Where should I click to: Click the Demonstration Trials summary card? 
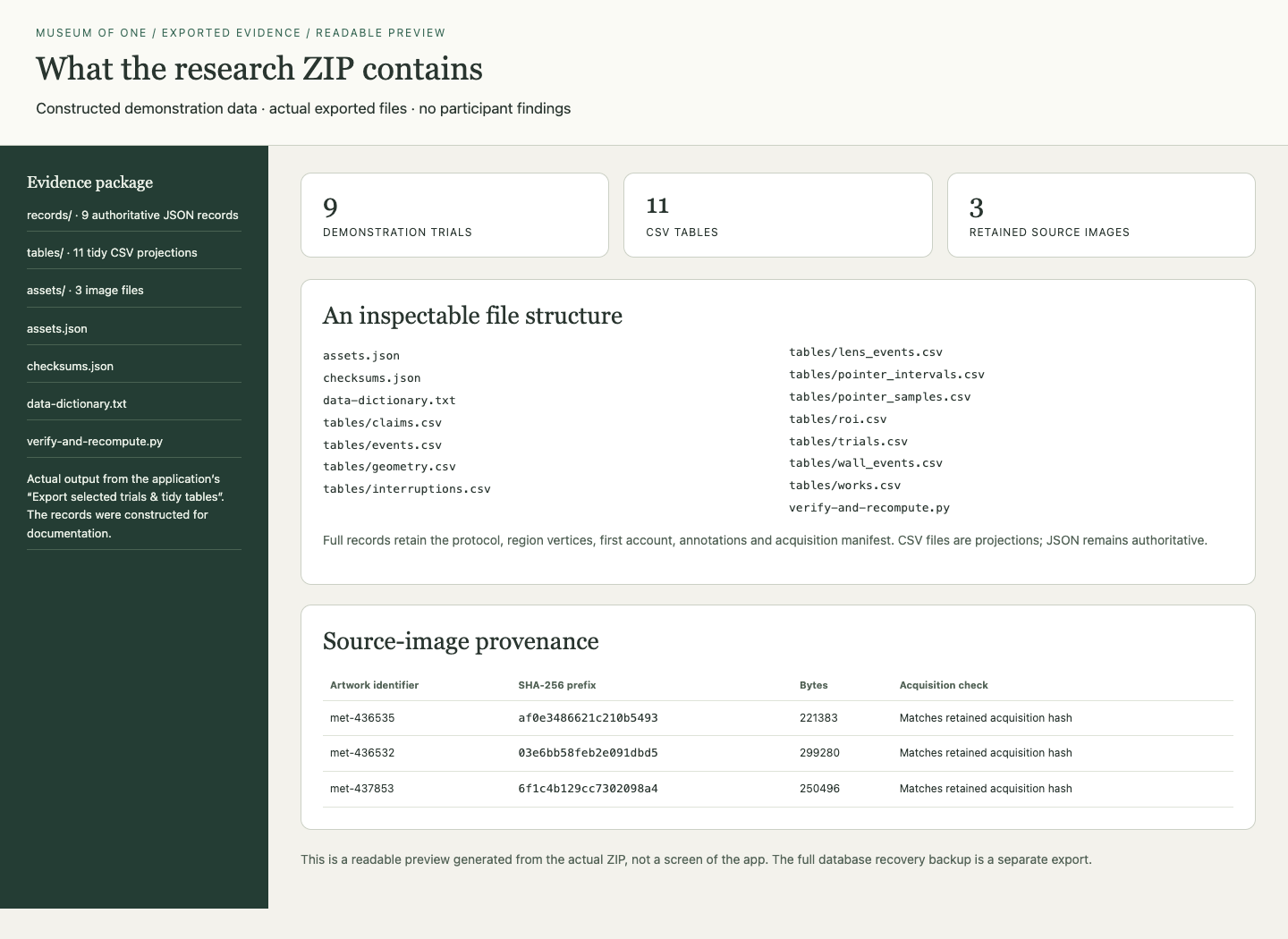(x=454, y=215)
